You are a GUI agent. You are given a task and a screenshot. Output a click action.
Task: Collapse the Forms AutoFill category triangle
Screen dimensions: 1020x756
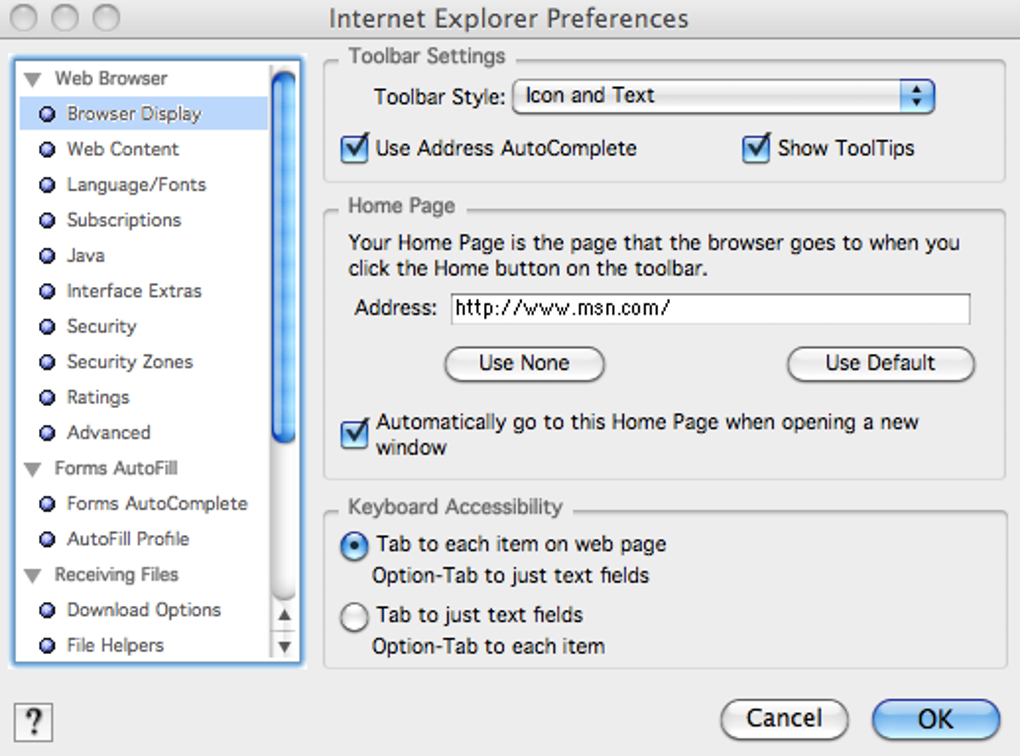tap(33, 469)
